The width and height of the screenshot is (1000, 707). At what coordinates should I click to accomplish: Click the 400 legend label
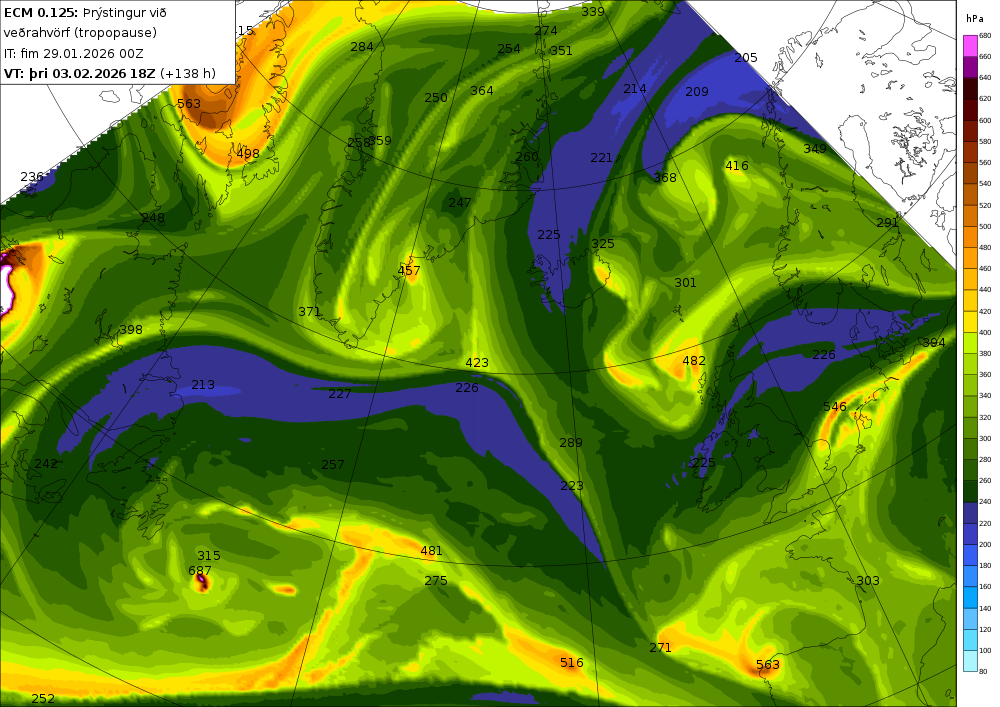point(985,332)
